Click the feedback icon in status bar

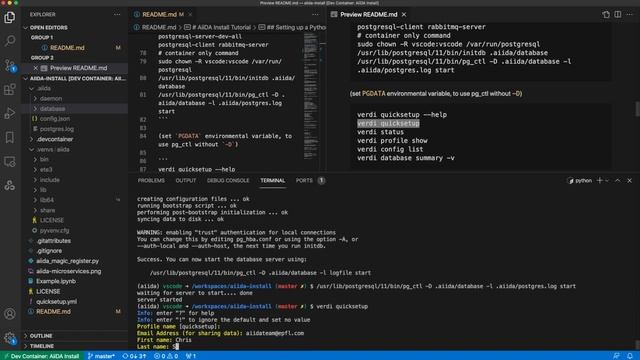pyautogui.click(x=616, y=356)
